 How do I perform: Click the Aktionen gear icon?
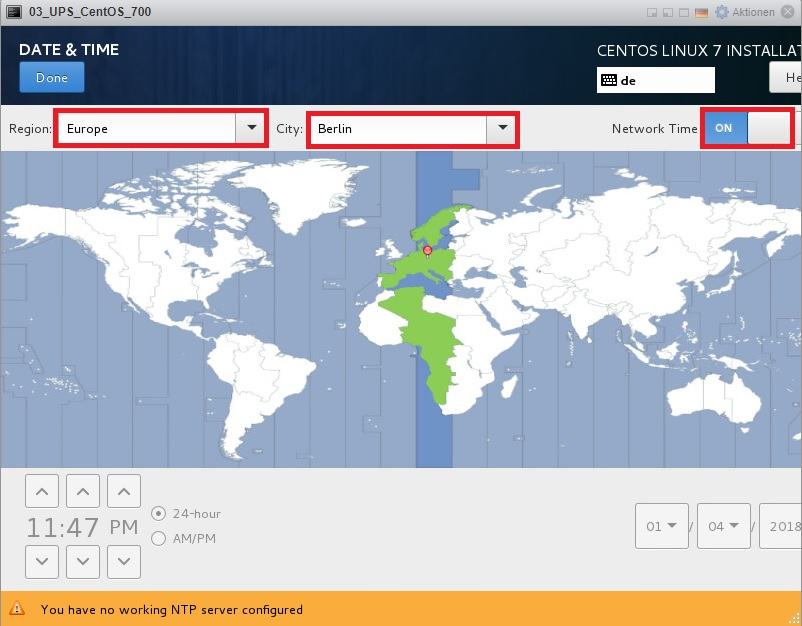(722, 12)
